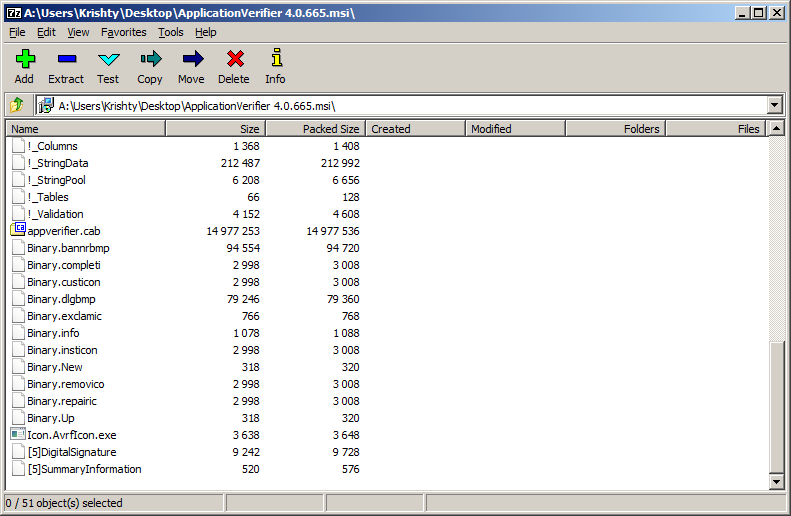Click the blue Extract toolbar icon
This screenshot has height=516, width=791.
pyautogui.click(x=66, y=60)
